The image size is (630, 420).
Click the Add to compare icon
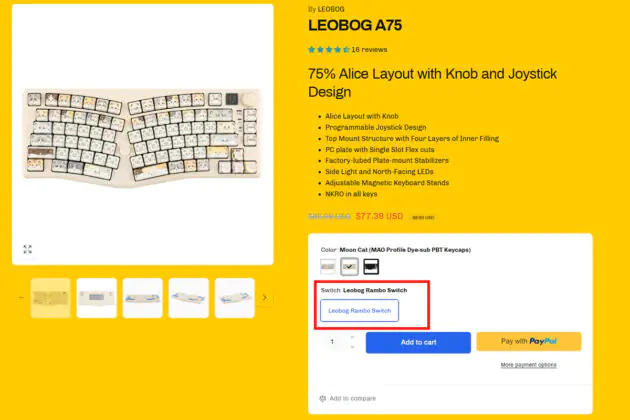pyautogui.click(x=323, y=398)
